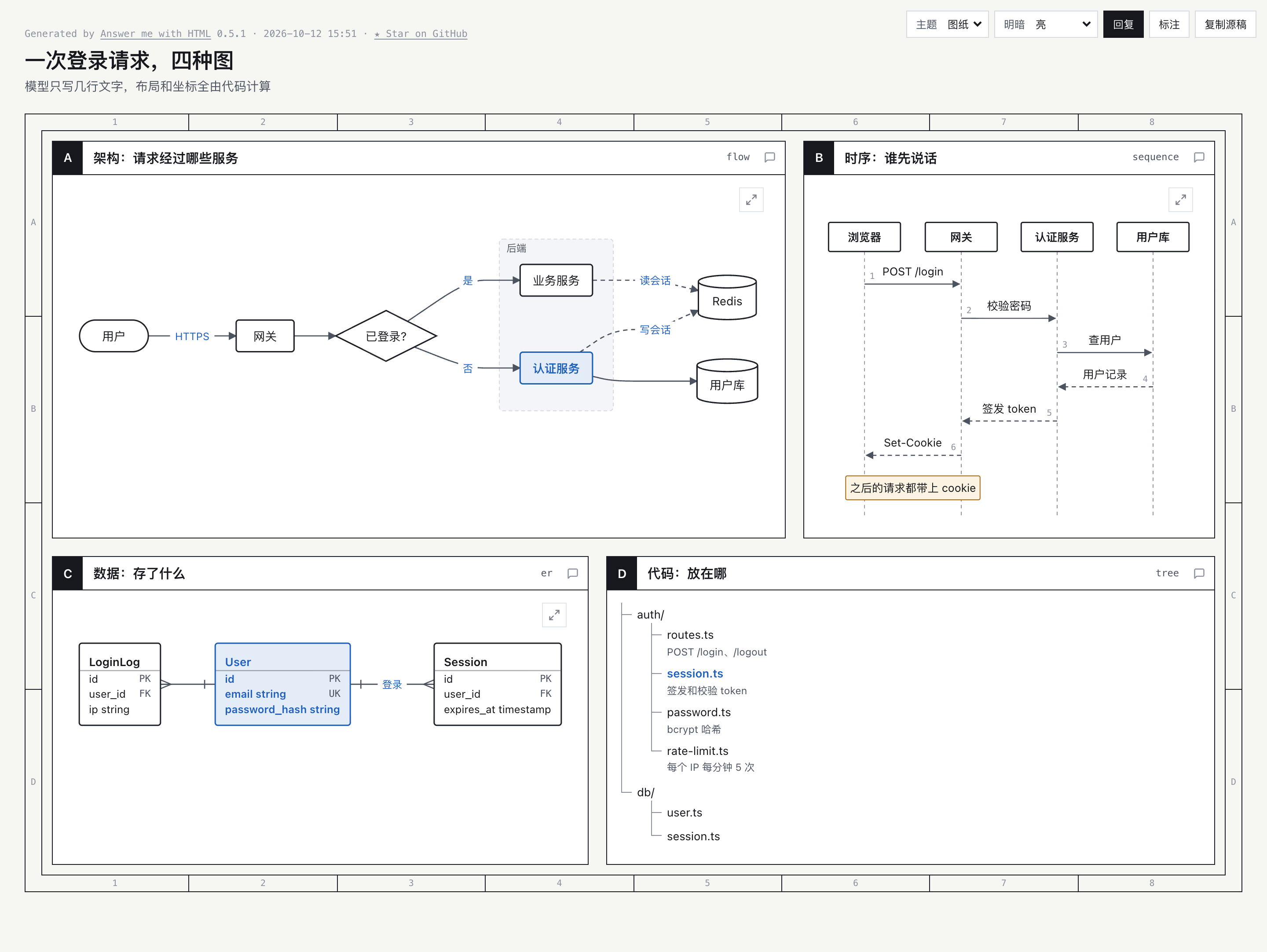The height and width of the screenshot is (952, 1267).
Task: Click the 认证服务 sequence participant box
Action: click(x=1057, y=237)
